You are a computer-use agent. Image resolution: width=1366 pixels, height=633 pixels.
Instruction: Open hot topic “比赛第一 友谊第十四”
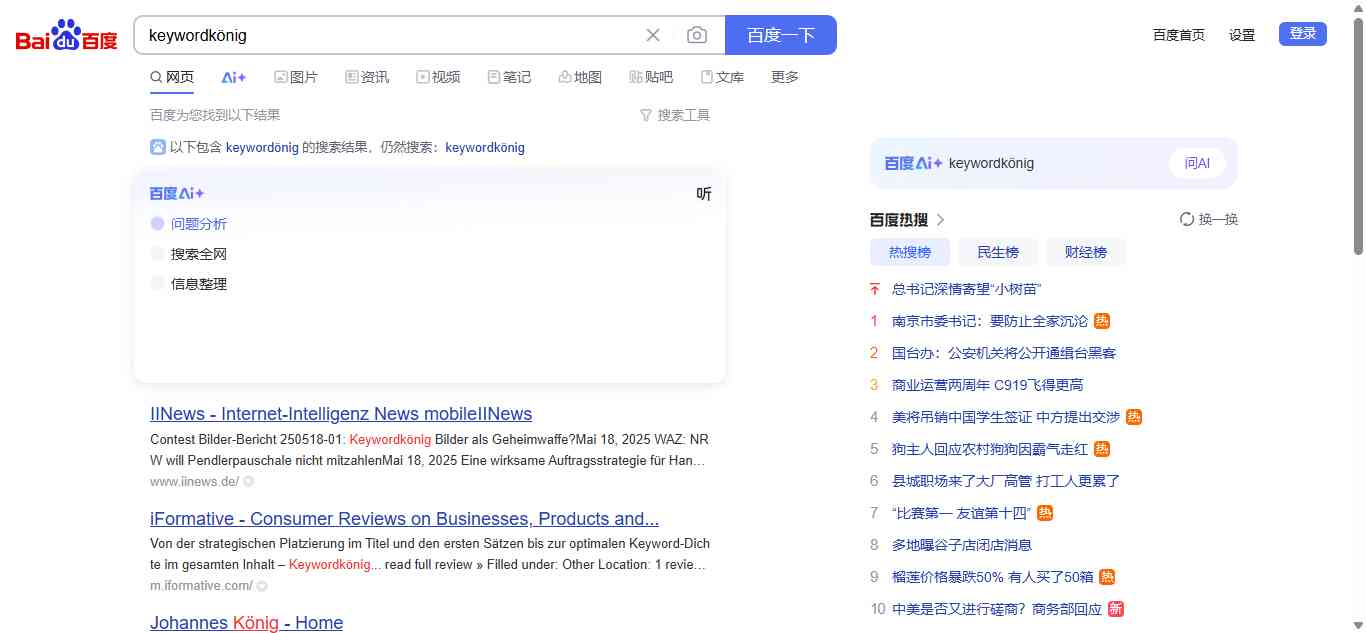(x=961, y=513)
